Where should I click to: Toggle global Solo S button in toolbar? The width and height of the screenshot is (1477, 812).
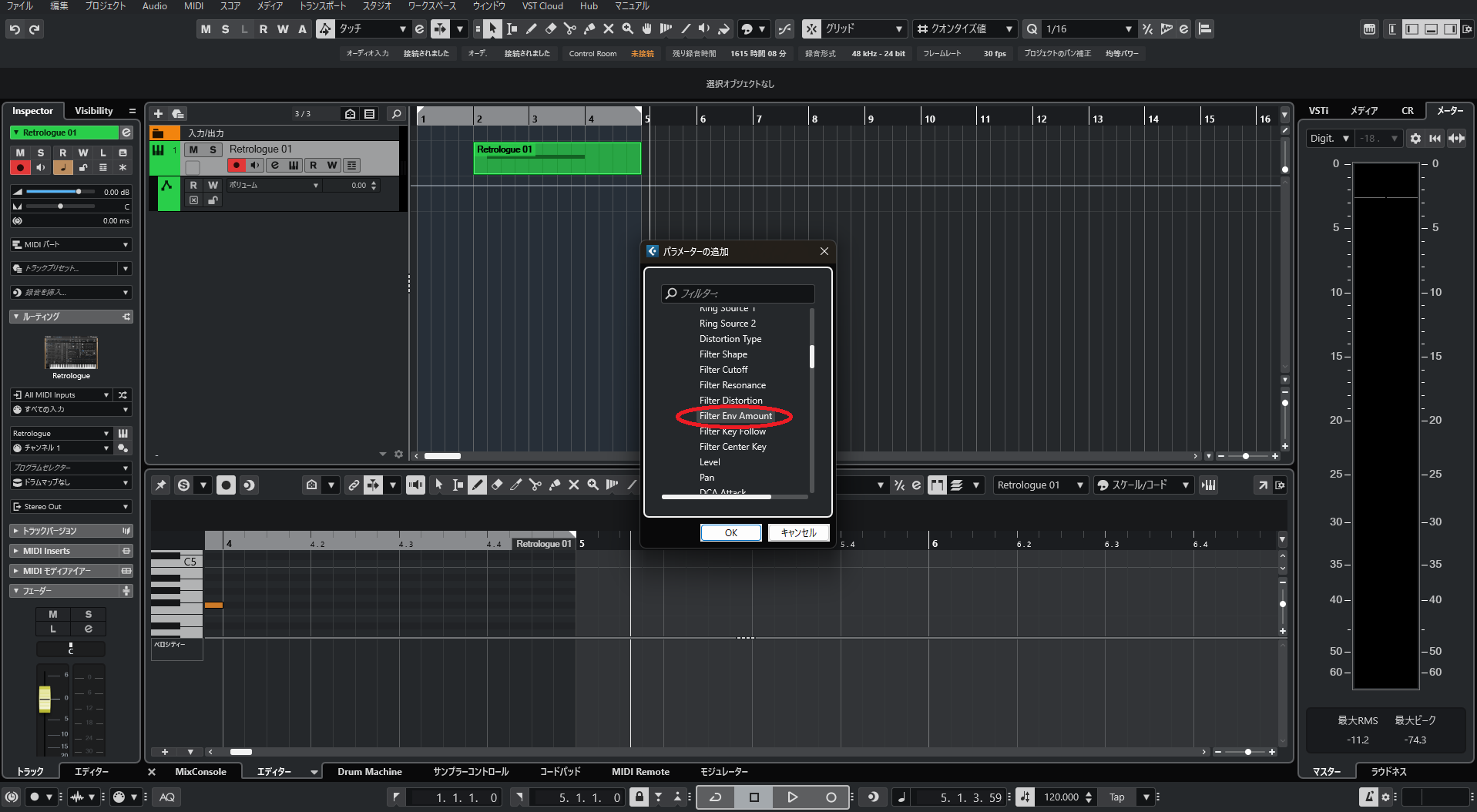pos(225,29)
